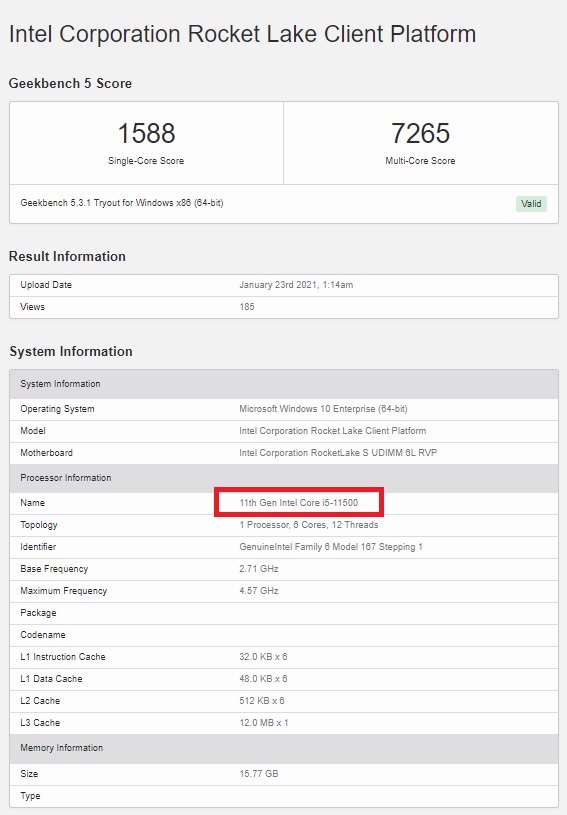Click the Geekbench 5 Score heading
567x815 pixels.
click(70, 83)
